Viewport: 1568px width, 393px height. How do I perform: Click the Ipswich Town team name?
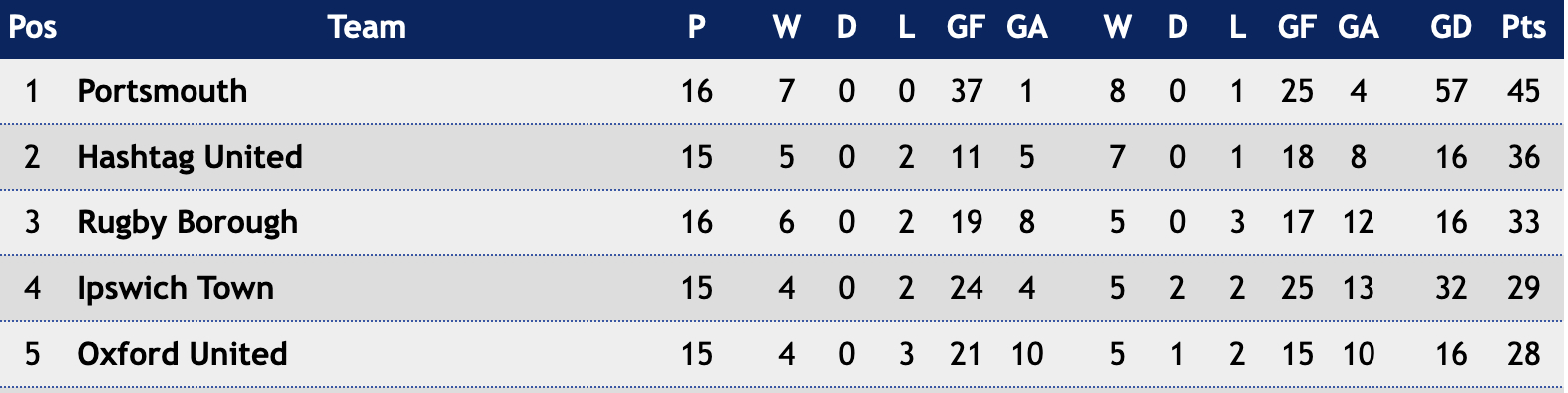[176, 288]
